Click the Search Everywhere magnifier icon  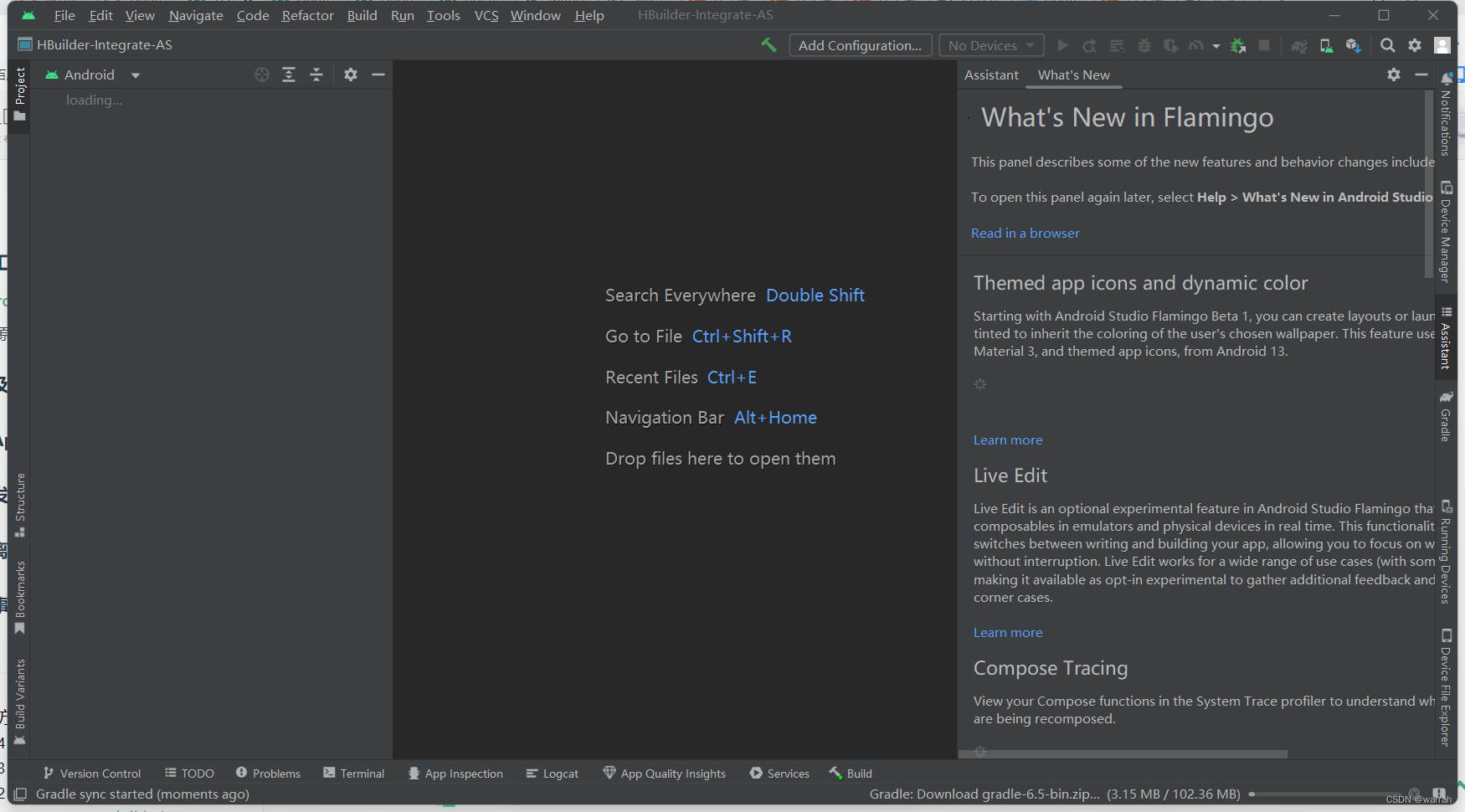pos(1387,45)
